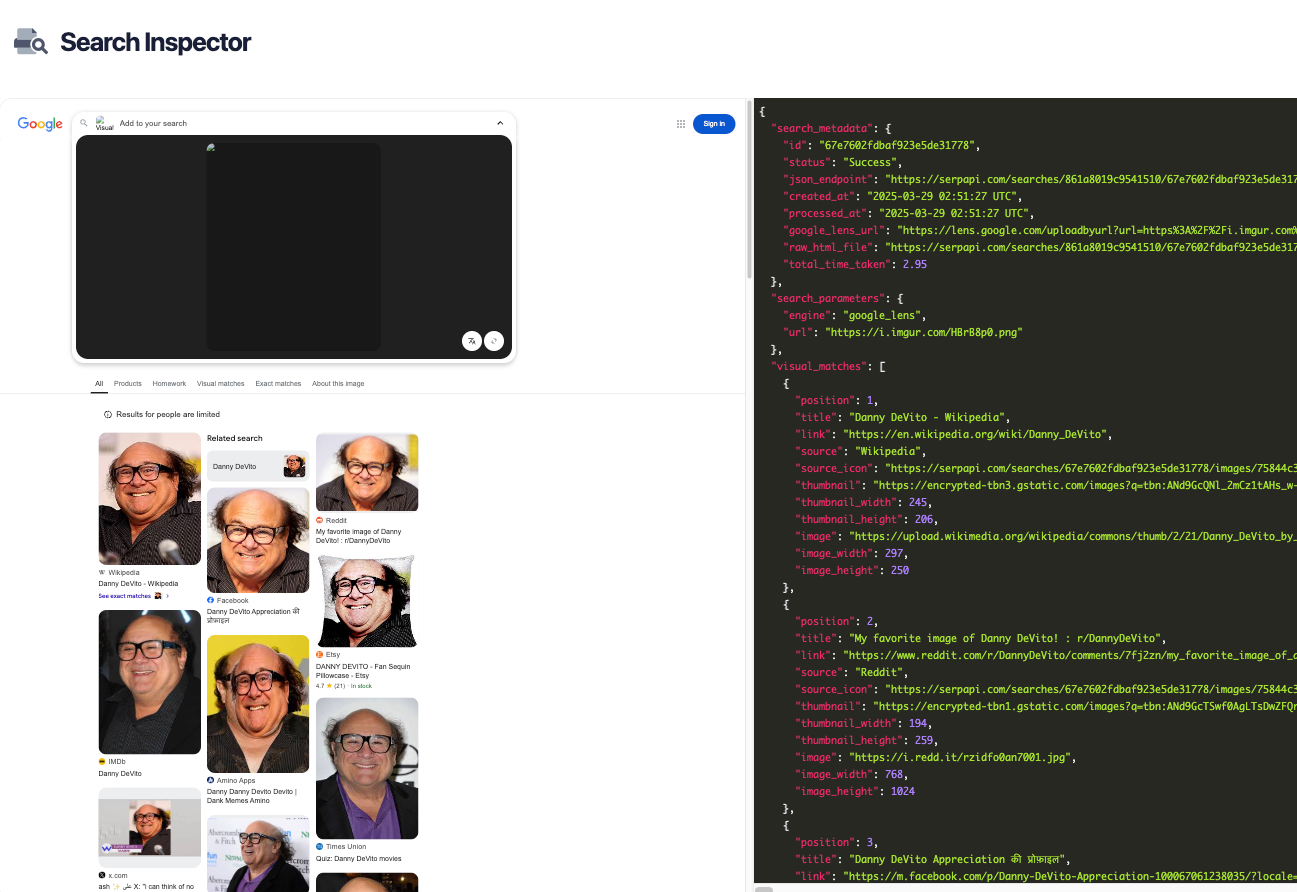Open the 'DANNY DEVITO - Fan Sequin Pillowcase' listing
The width and height of the screenshot is (1297, 892).
click(x=363, y=671)
